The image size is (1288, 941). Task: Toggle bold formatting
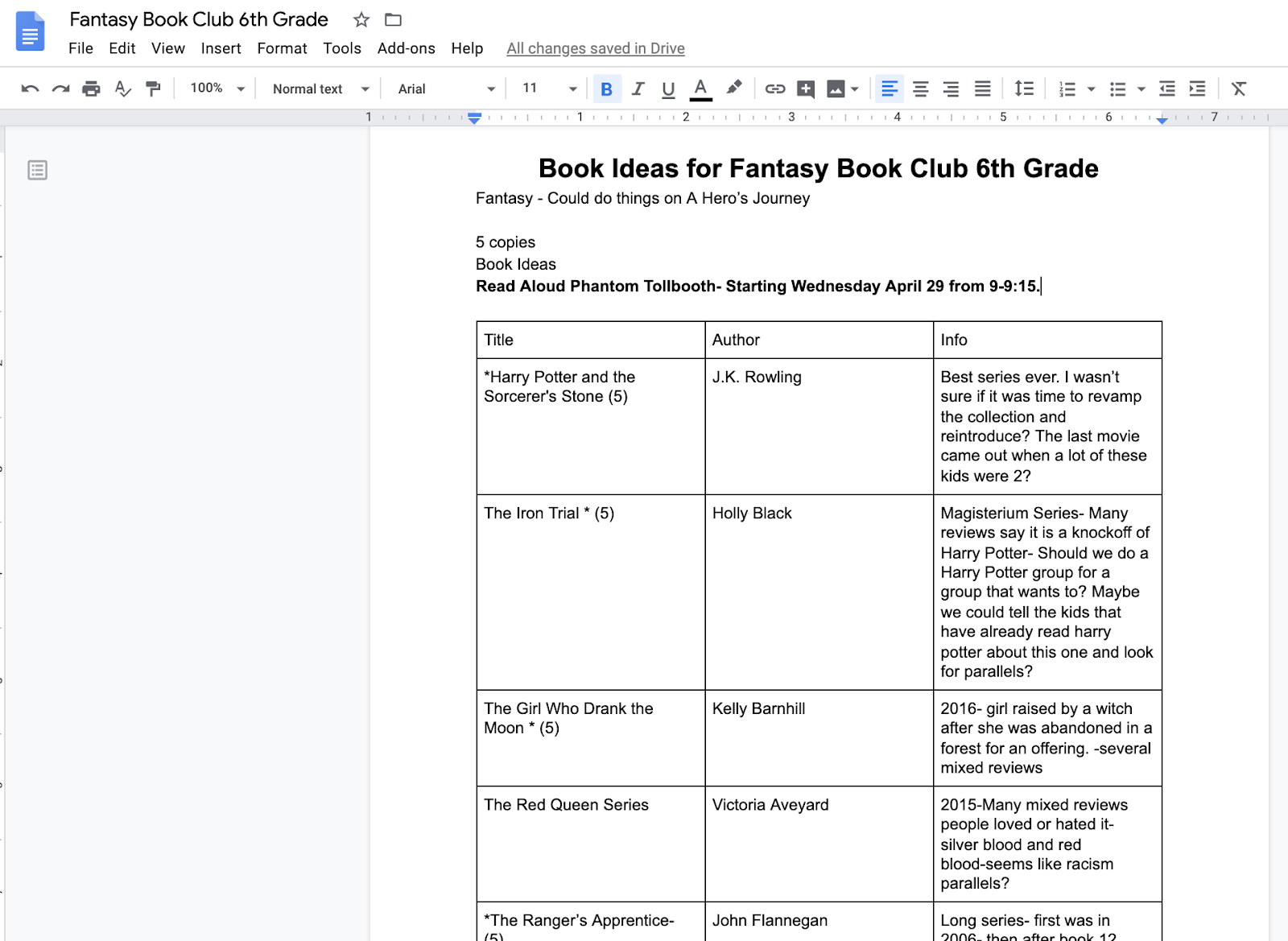tap(607, 89)
